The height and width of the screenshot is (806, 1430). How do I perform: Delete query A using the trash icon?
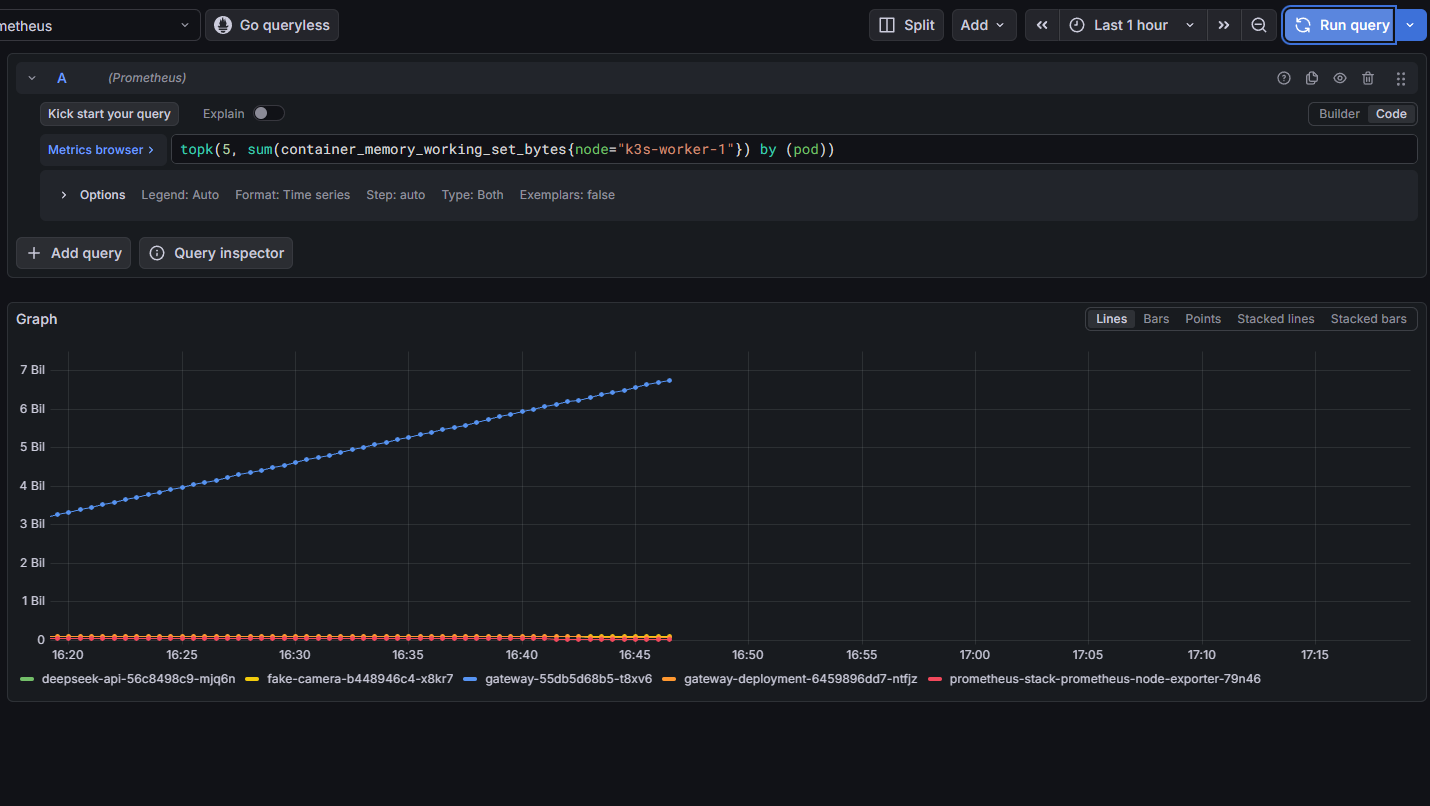(x=1368, y=78)
